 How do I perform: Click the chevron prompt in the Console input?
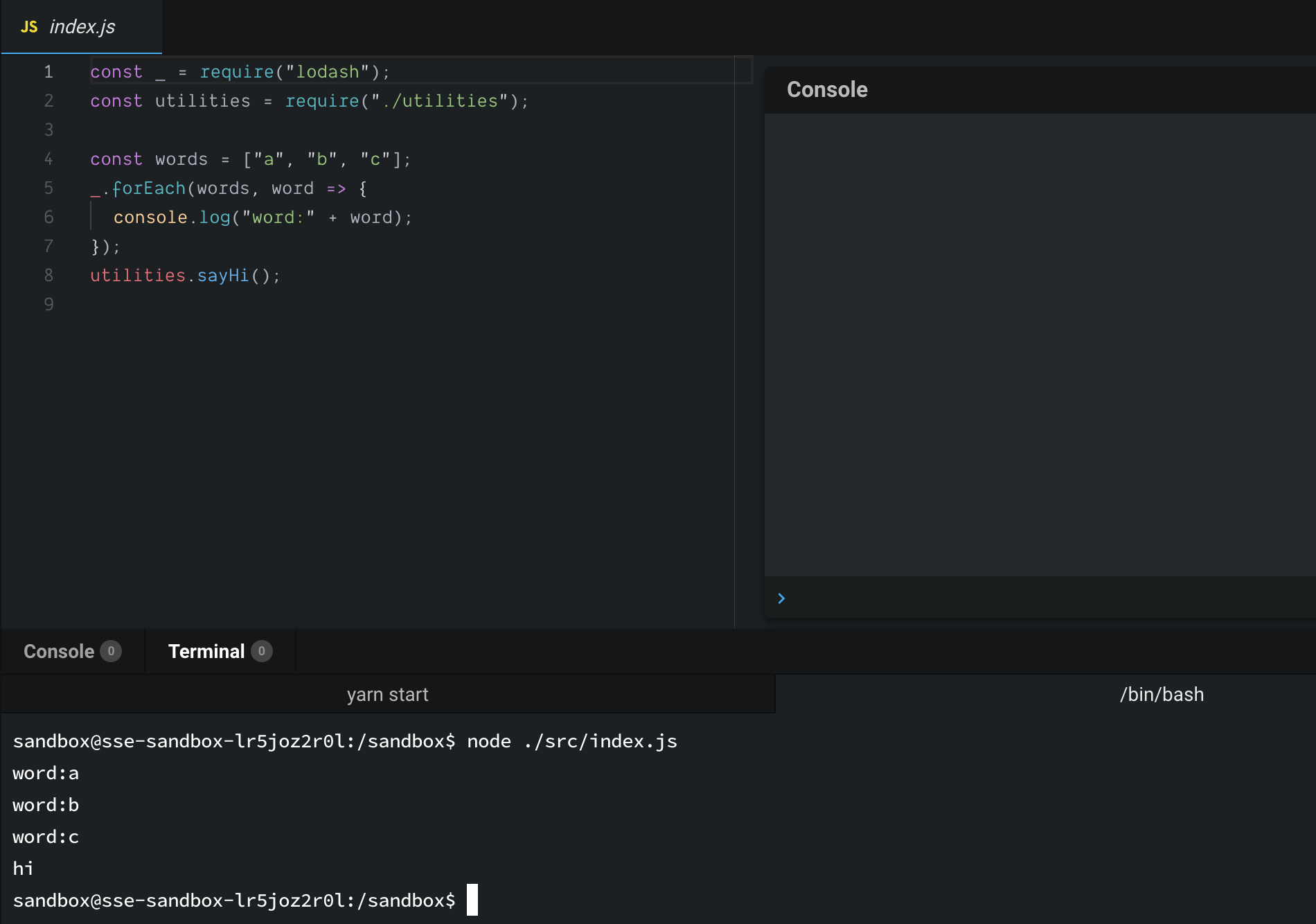click(781, 598)
